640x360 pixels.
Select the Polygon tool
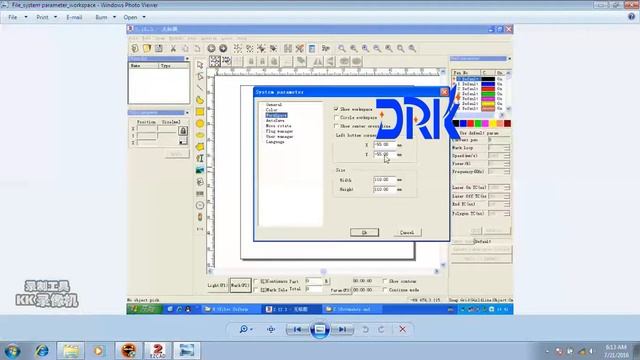coord(200,147)
